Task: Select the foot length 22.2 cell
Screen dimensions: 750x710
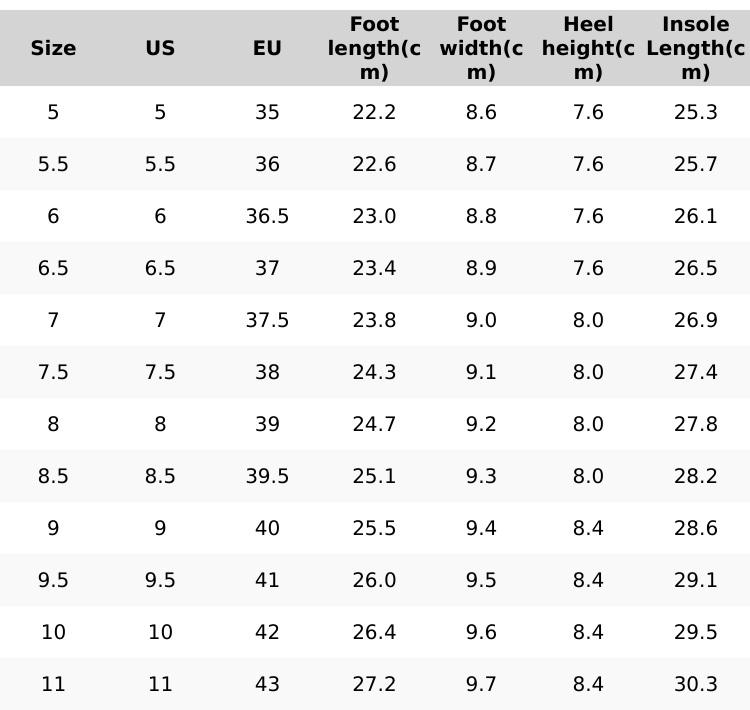Action: coord(374,112)
